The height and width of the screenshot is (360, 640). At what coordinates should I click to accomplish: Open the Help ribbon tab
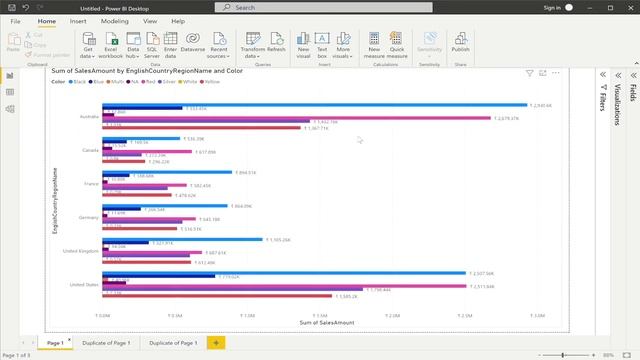point(178,21)
